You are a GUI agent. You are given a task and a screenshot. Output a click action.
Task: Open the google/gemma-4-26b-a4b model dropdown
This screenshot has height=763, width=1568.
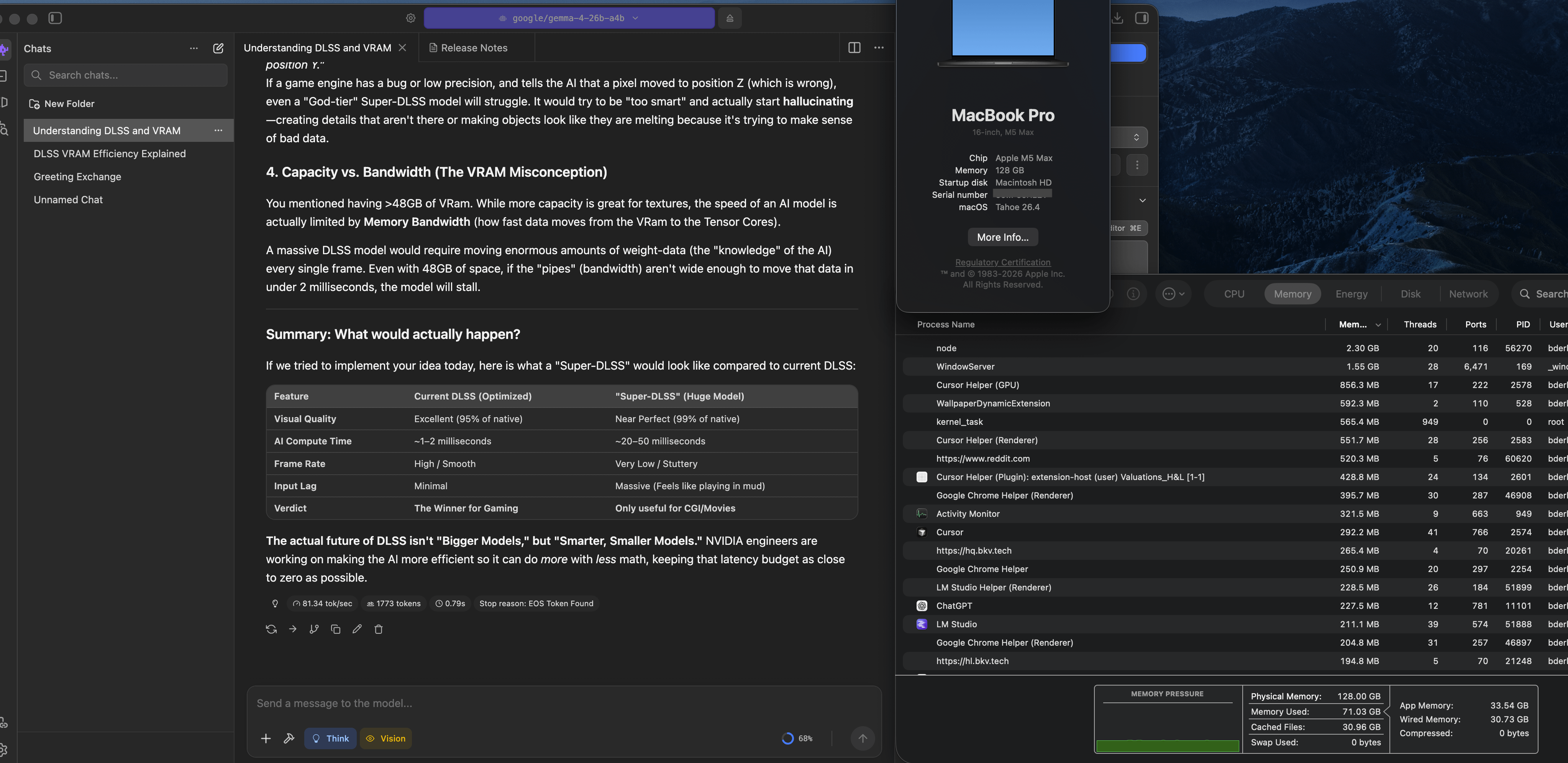569,18
